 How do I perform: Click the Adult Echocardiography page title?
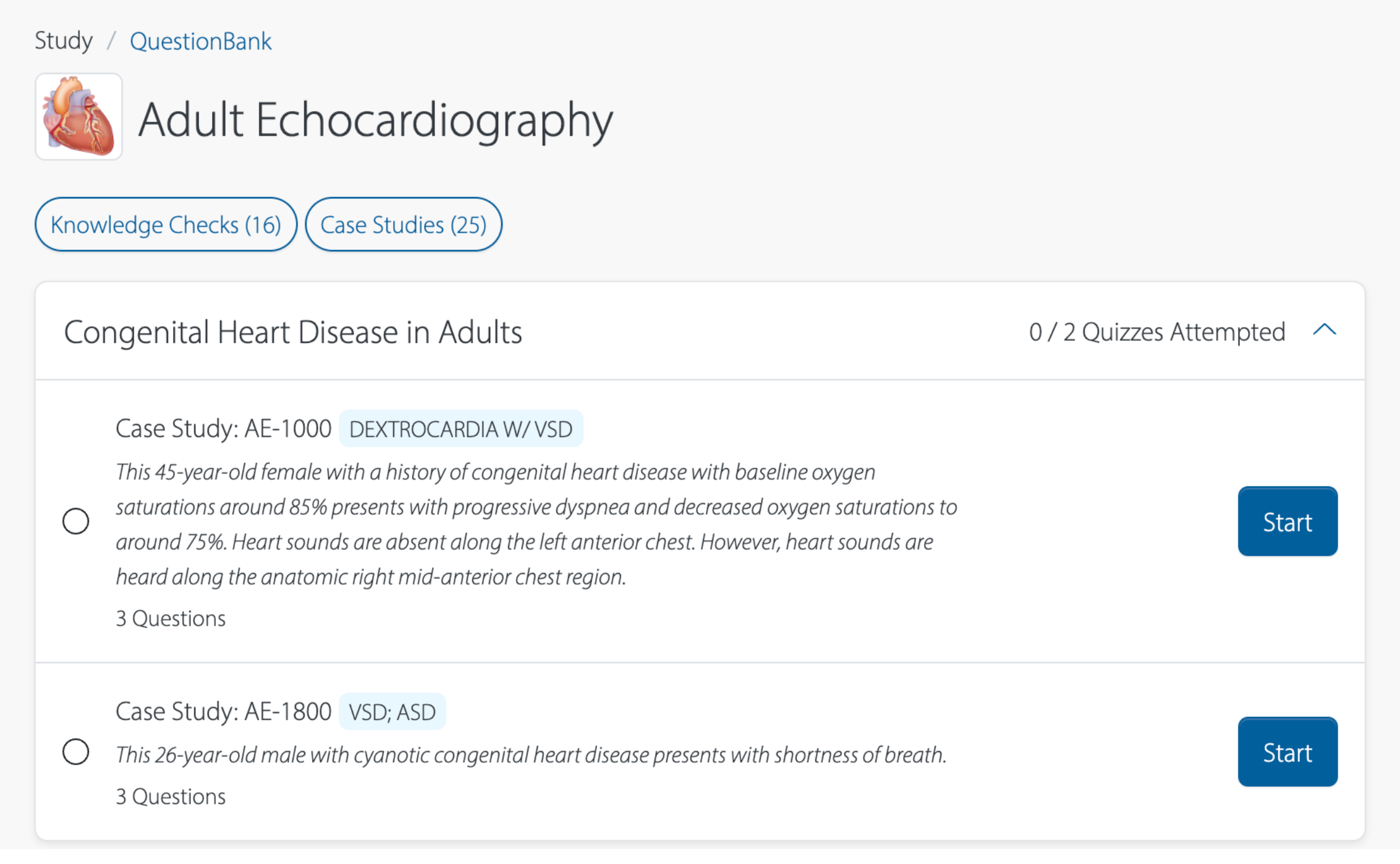click(x=375, y=119)
